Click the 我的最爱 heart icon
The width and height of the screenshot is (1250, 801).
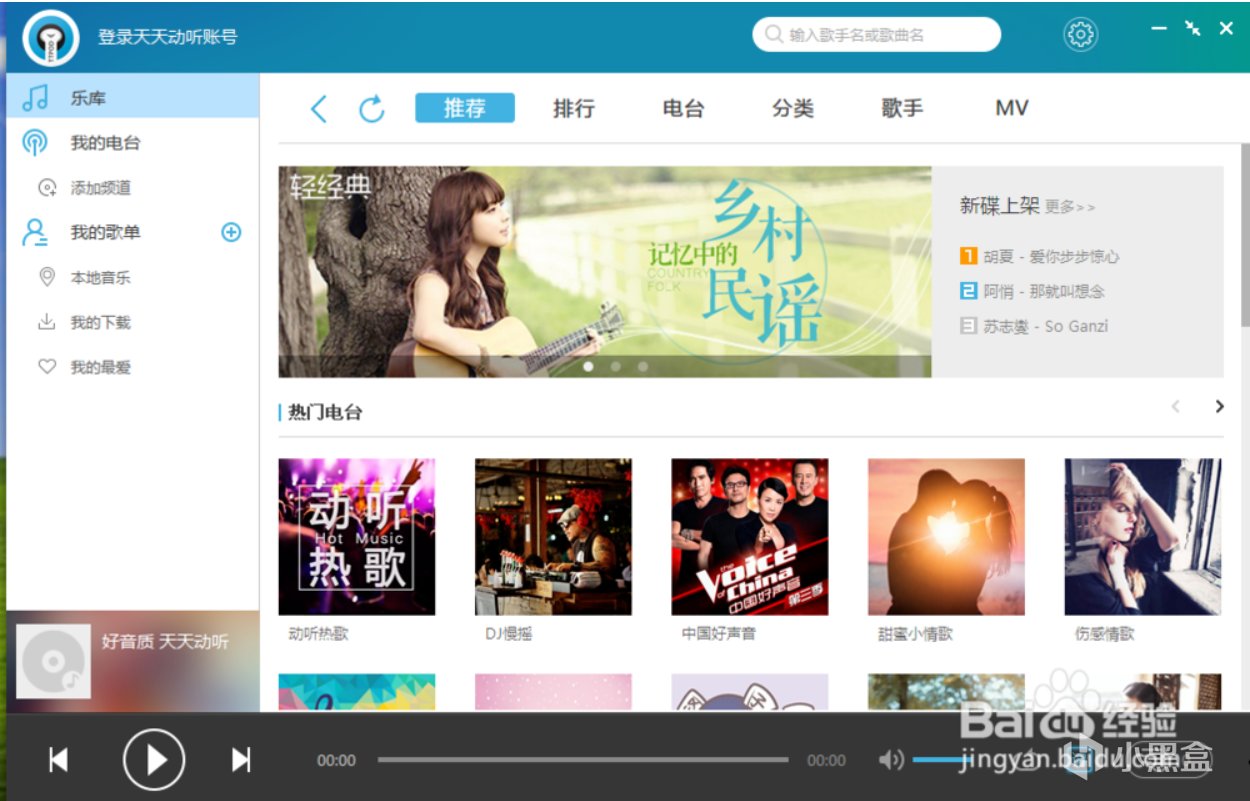(x=46, y=367)
